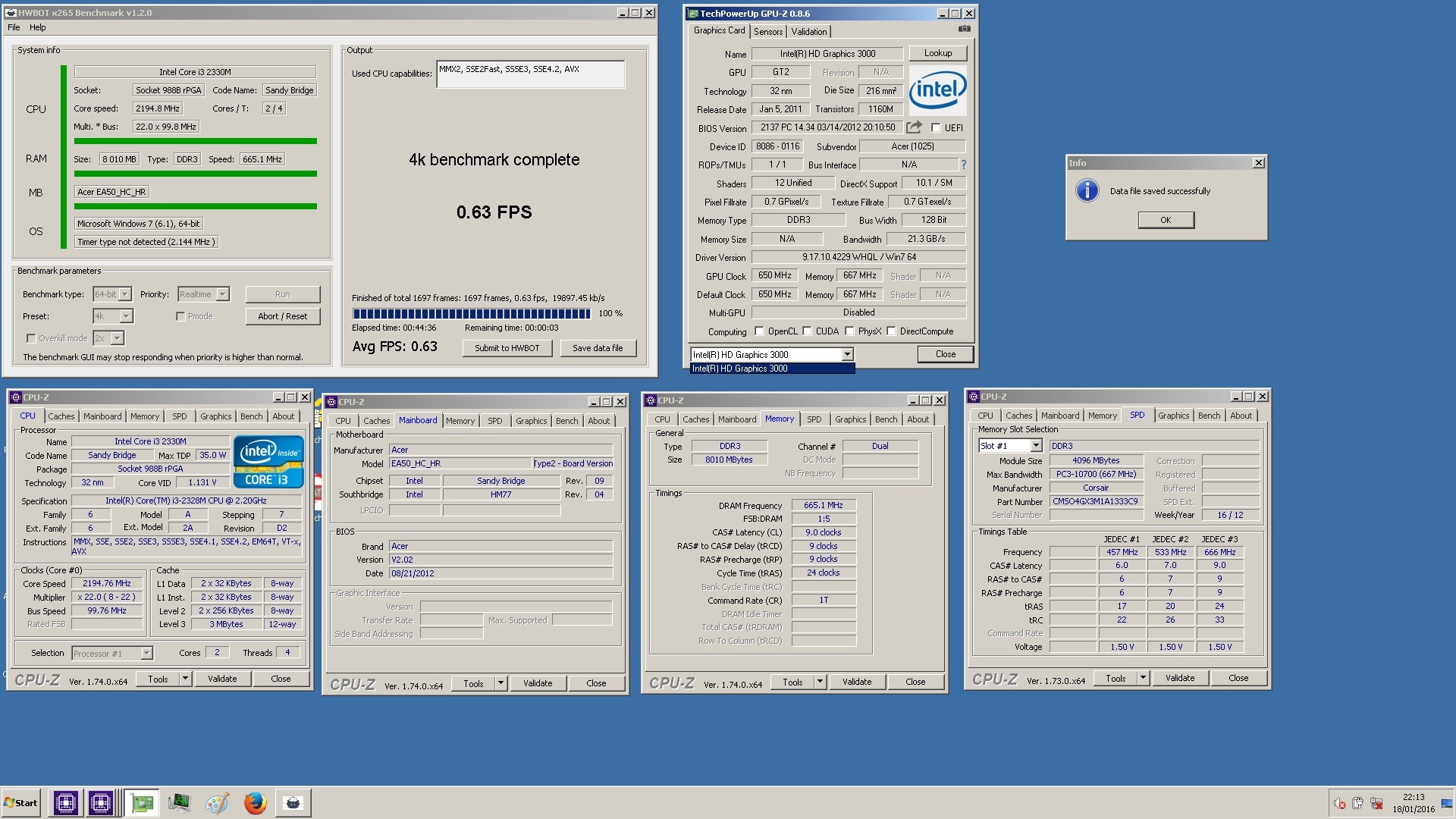
Task: Click the muted volume tray icon
Action: 1340,804
